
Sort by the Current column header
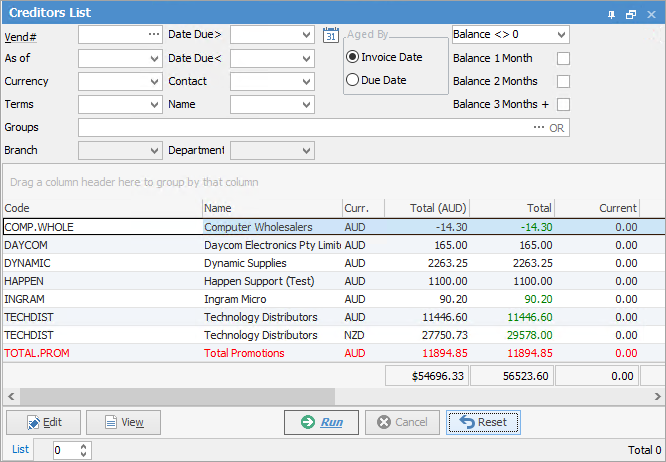(597, 208)
